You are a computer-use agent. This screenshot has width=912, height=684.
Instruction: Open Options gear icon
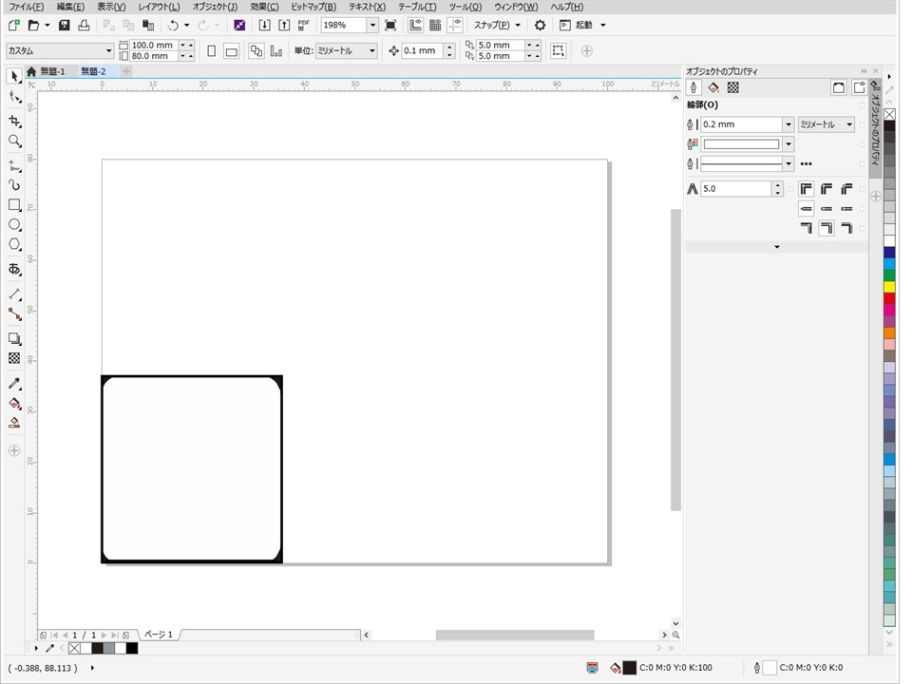tap(540, 25)
